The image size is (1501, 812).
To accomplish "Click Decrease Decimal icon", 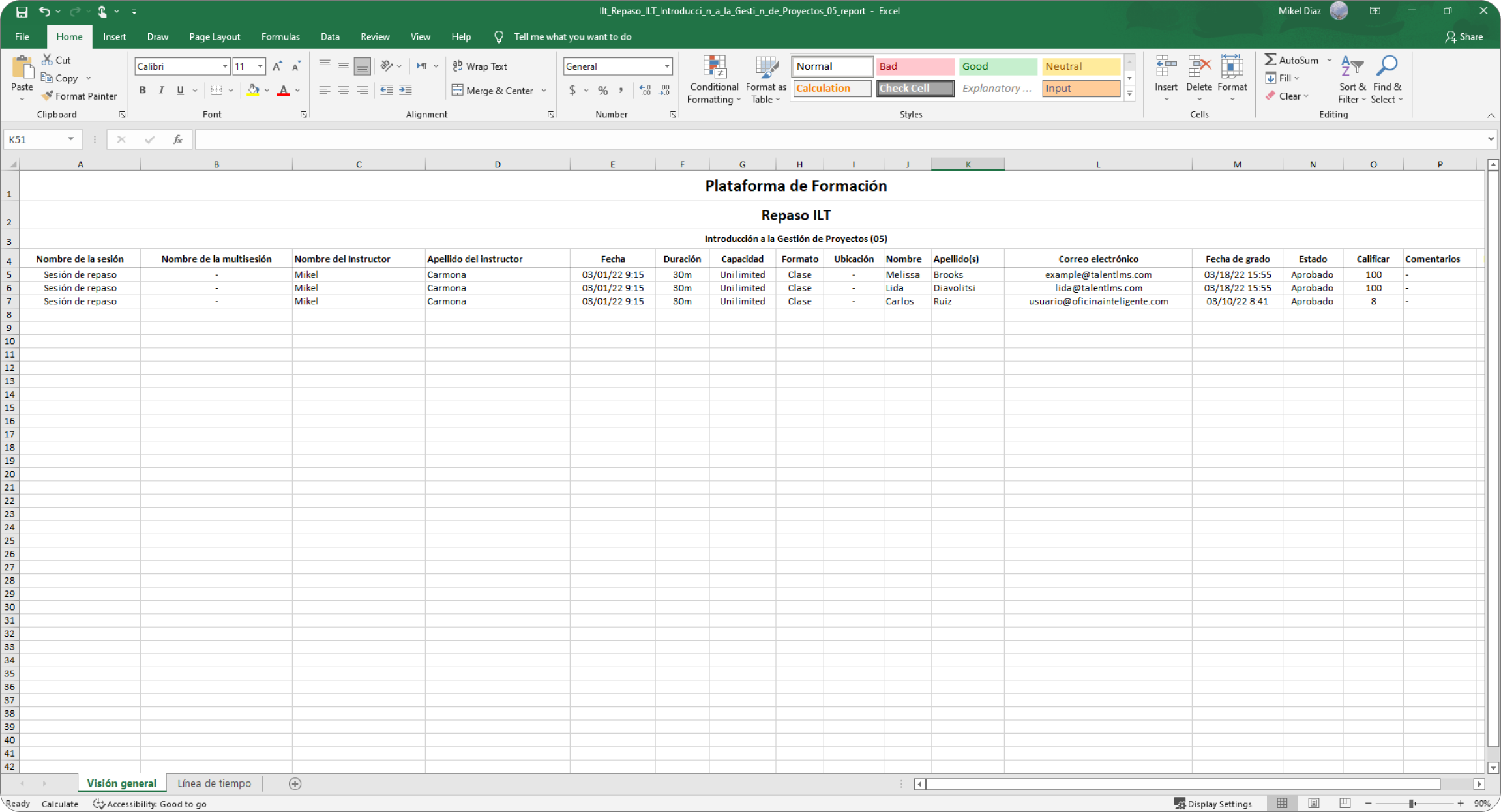I will 664,90.
